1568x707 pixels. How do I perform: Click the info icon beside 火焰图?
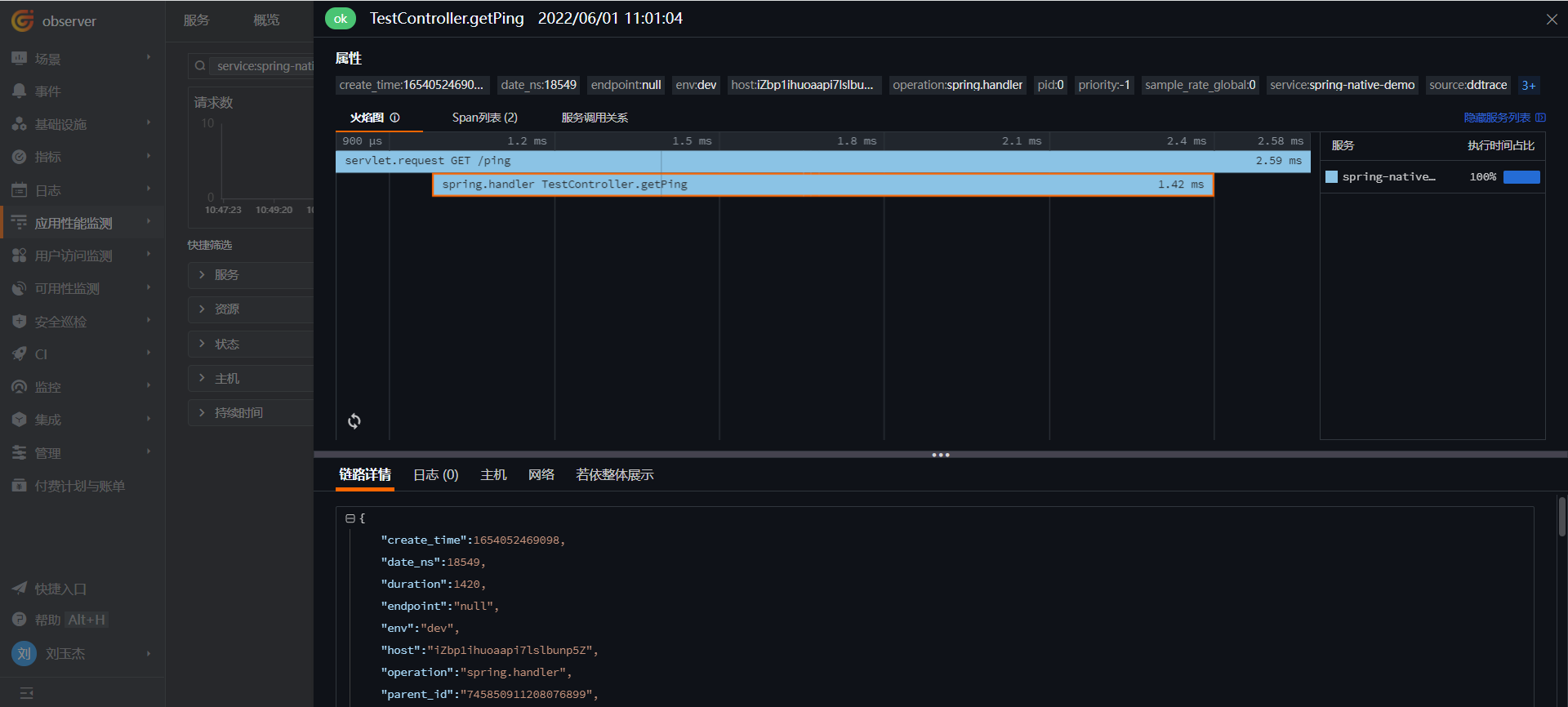coord(395,118)
